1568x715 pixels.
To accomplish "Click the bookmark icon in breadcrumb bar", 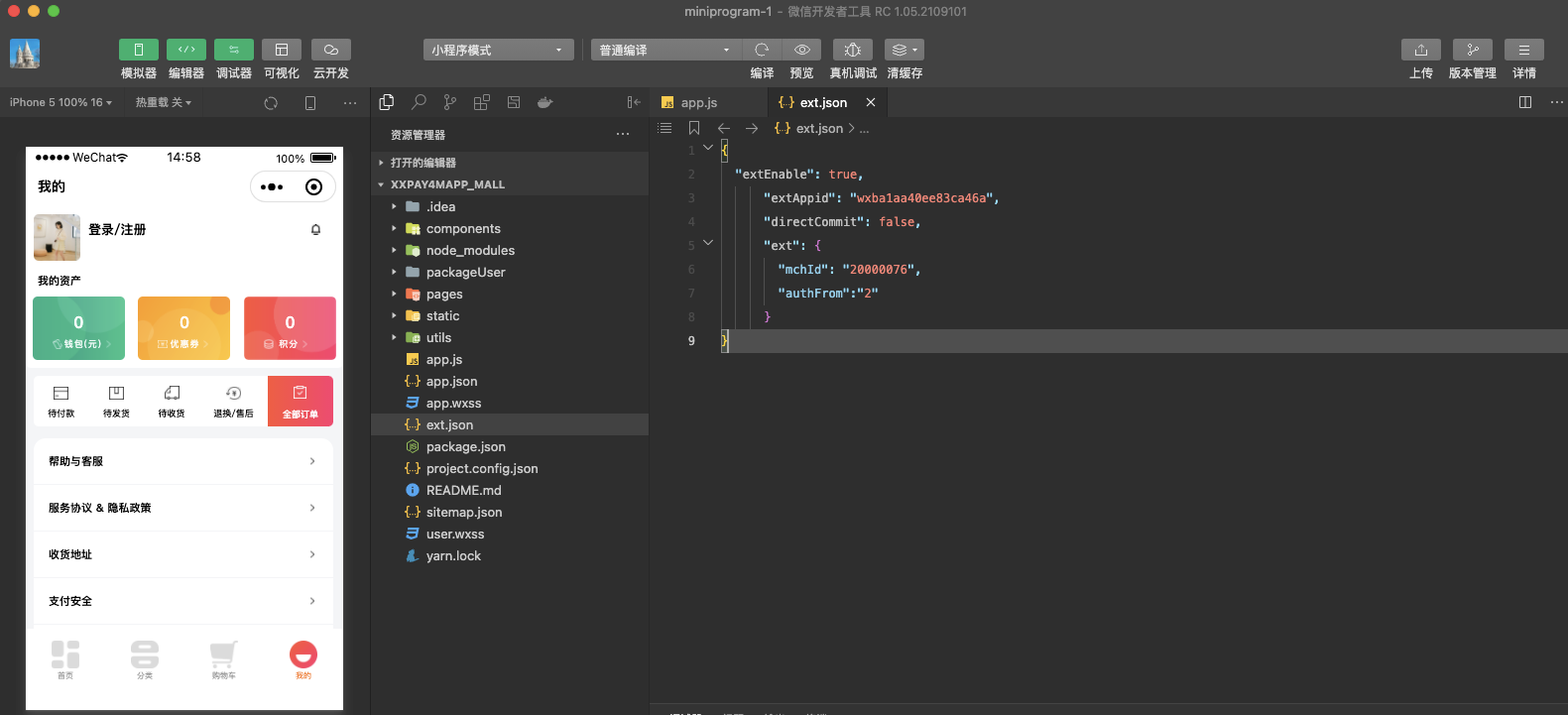I will pos(694,128).
